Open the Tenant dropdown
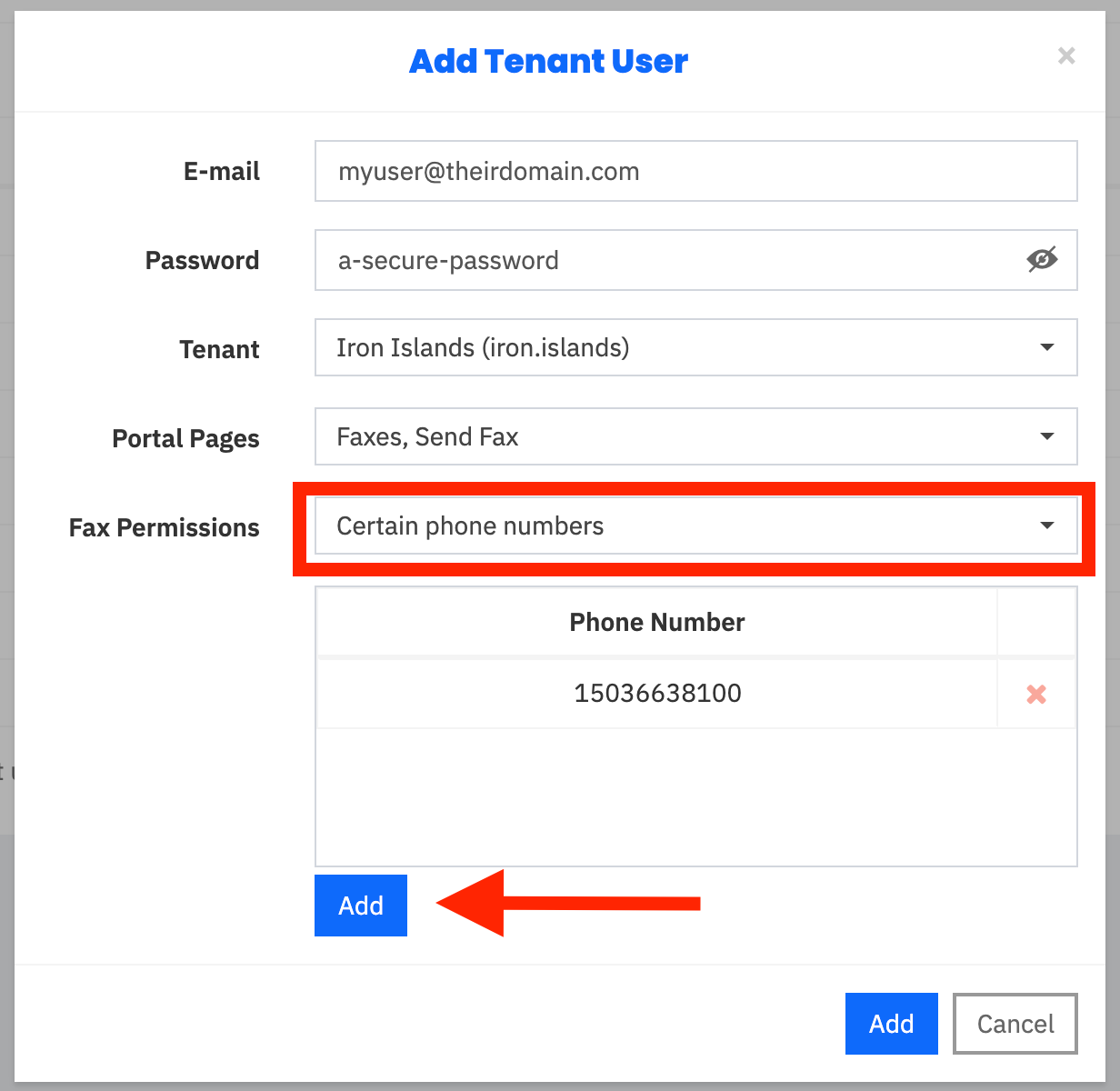Screen dimensions: 1120x1091 pos(695,347)
